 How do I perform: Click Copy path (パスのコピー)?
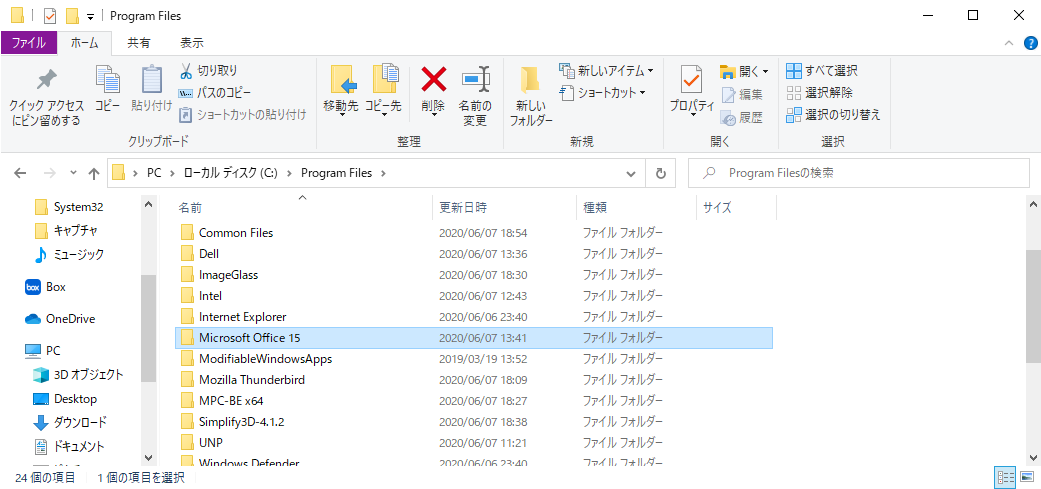tap(215, 92)
